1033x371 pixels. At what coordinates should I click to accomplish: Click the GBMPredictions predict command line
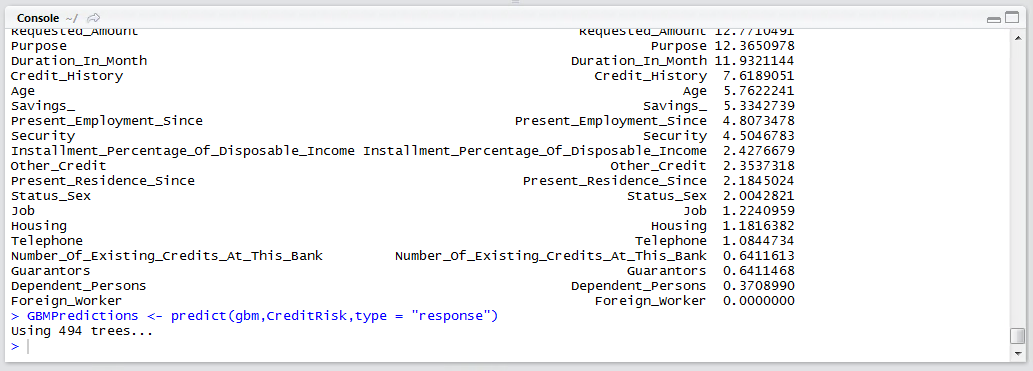tap(254, 316)
